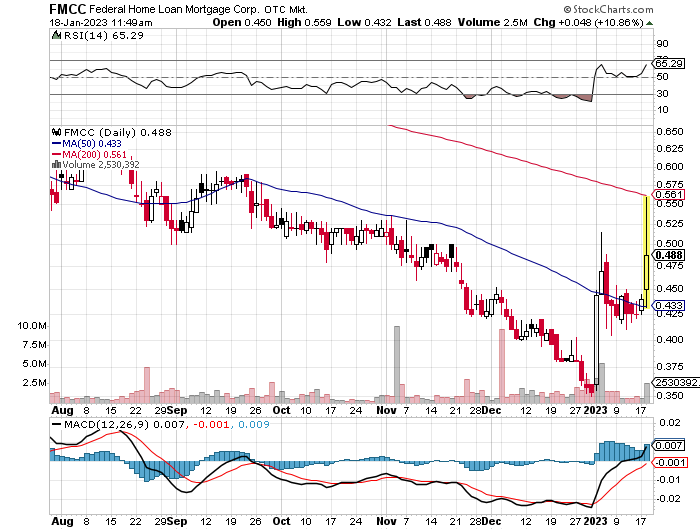Click the 0.007 MACD axis tag
Screen dimensions: 700x530
[x=669, y=445]
